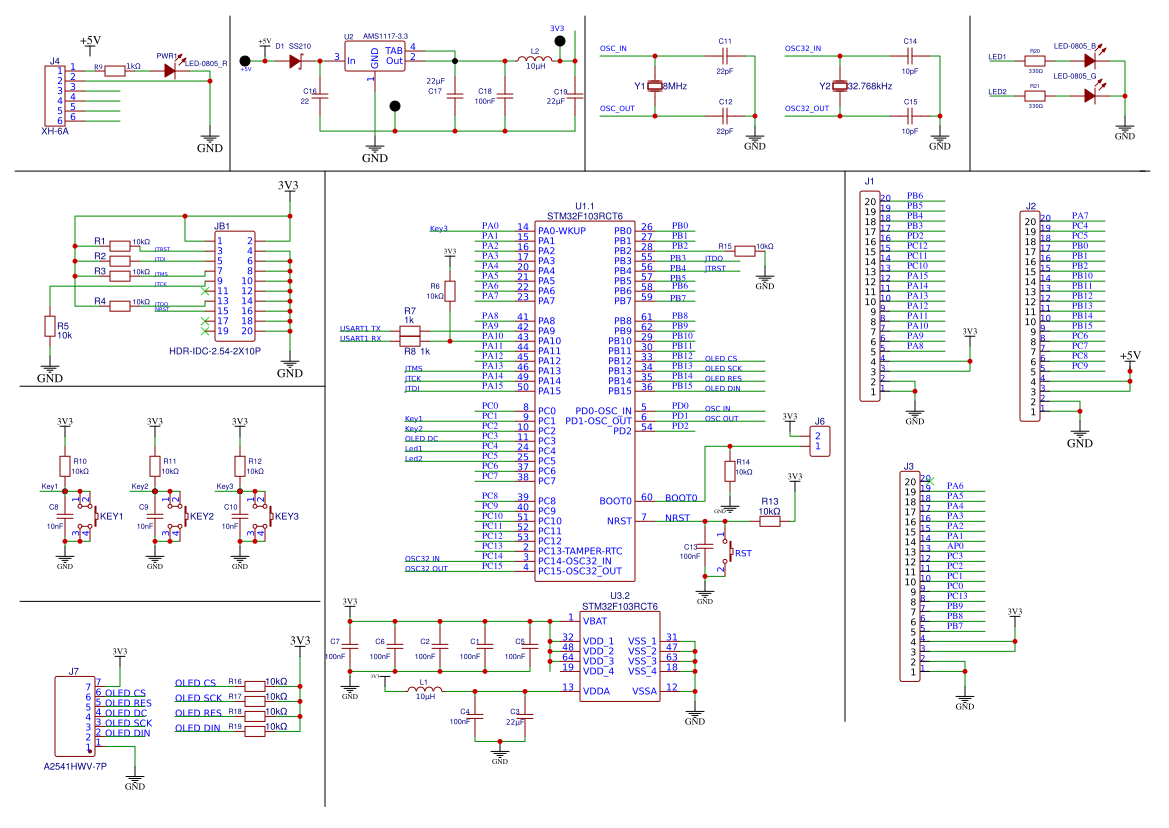Click the SS210 diode D1 symbol
The width and height of the screenshot is (1169, 828).
coord(296,61)
